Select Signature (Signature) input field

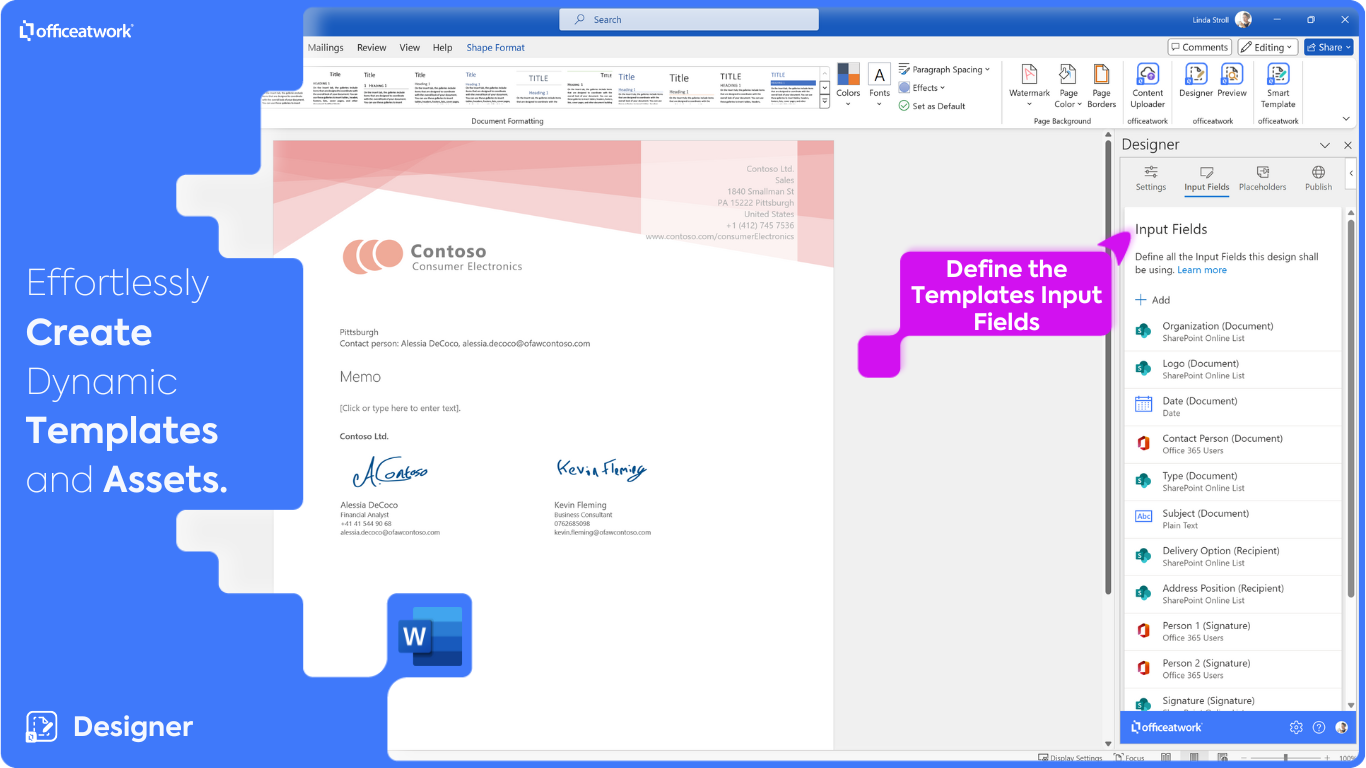1232,701
